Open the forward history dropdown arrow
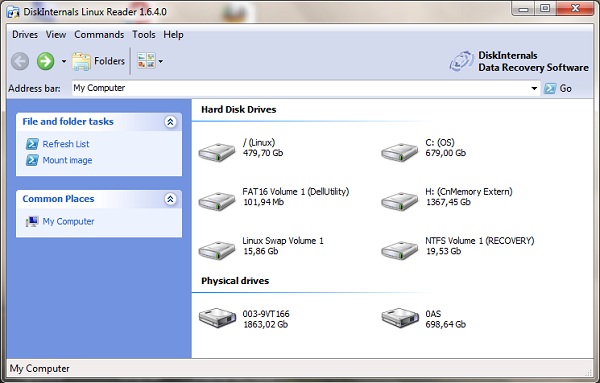Image resolution: width=600 pixels, height=383 pixels. pyautogui.click(x=64, y=61)
